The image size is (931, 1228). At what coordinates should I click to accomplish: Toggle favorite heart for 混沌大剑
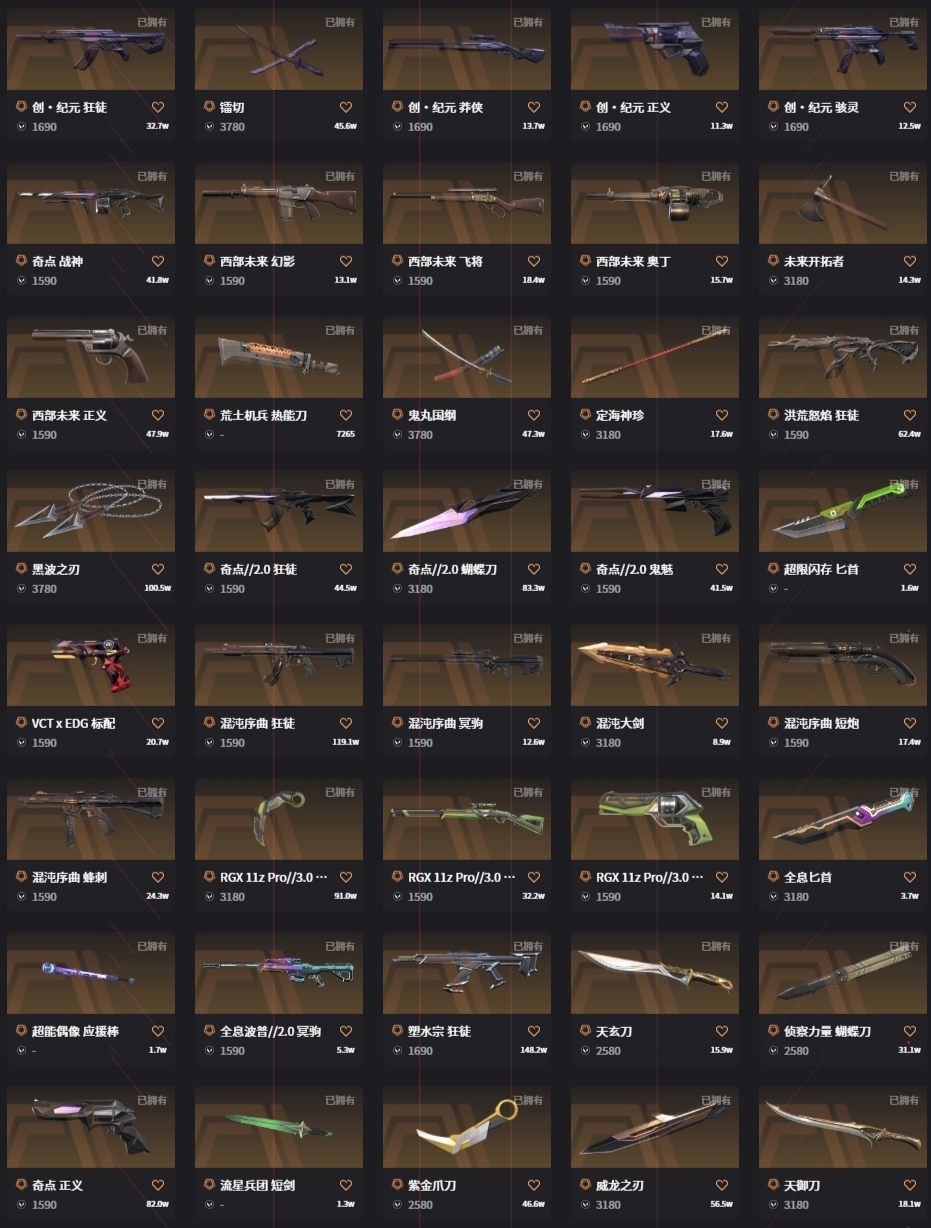click(722, 723)
